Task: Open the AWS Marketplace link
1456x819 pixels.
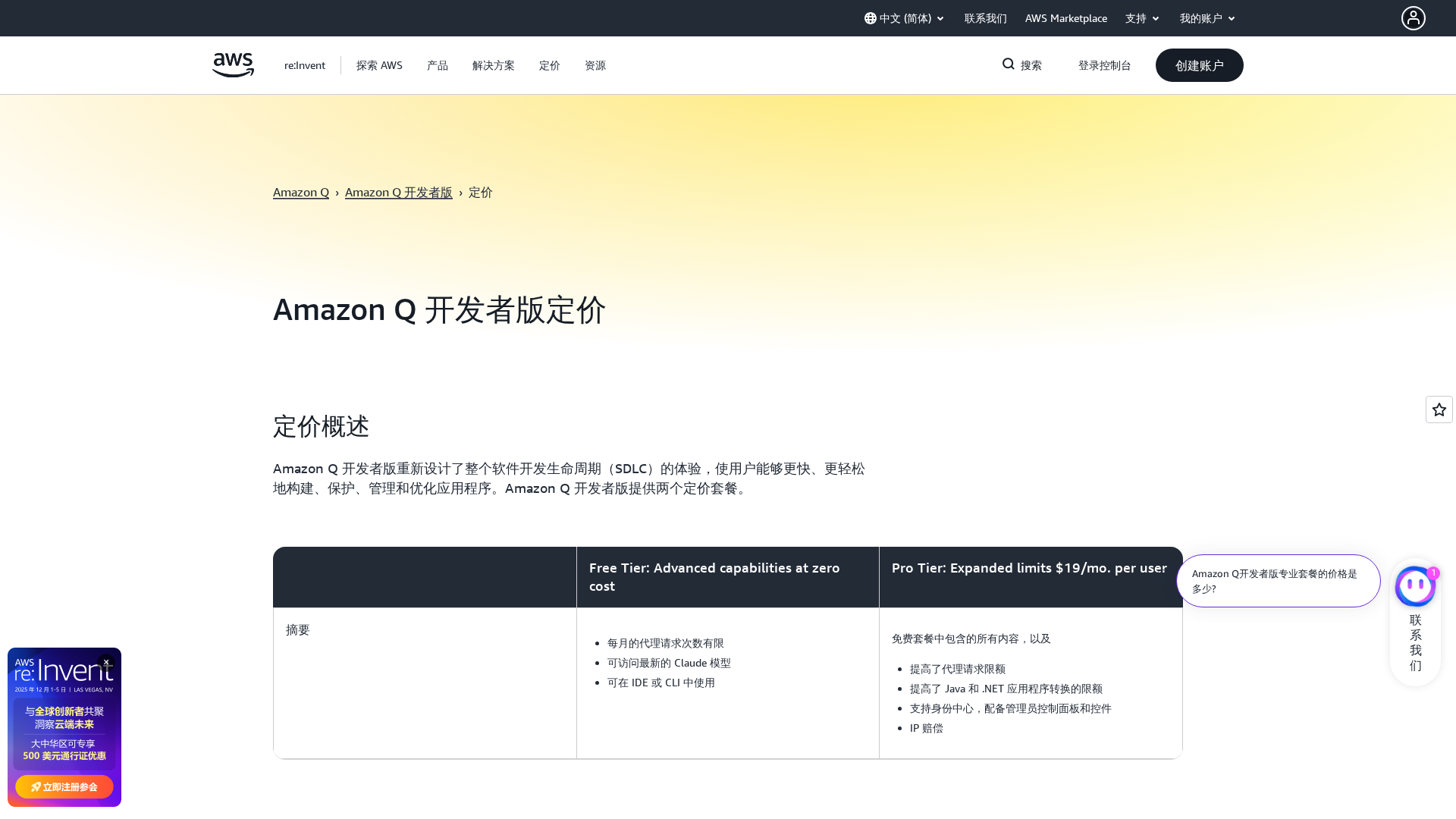Action: coord(1065,18)
